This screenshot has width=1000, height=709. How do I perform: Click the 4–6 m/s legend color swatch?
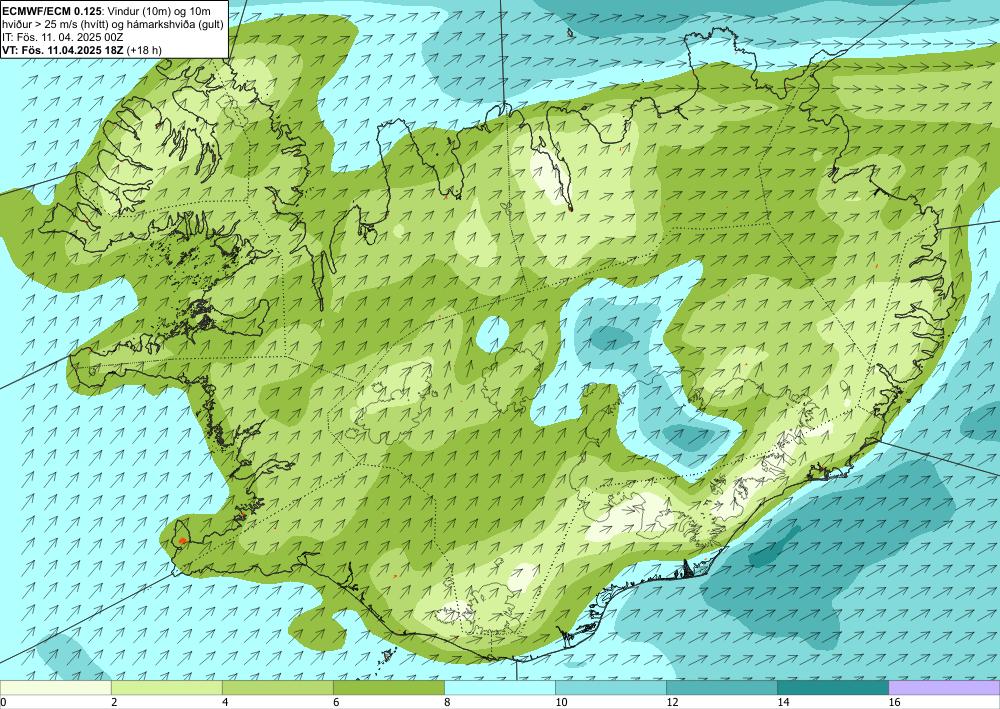[x=277, y=688]
